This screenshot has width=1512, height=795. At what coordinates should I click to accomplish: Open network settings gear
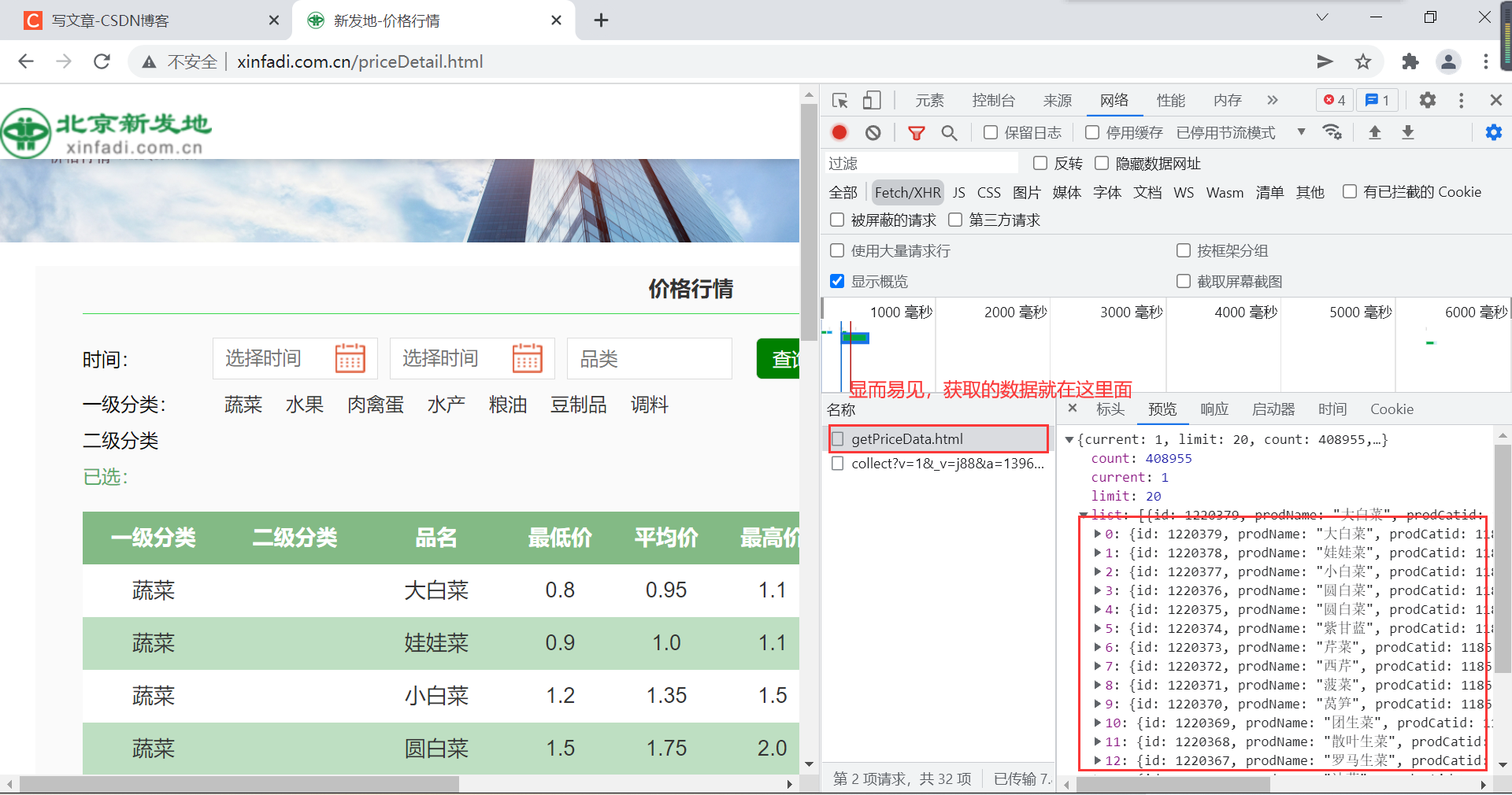(1494, 132)
